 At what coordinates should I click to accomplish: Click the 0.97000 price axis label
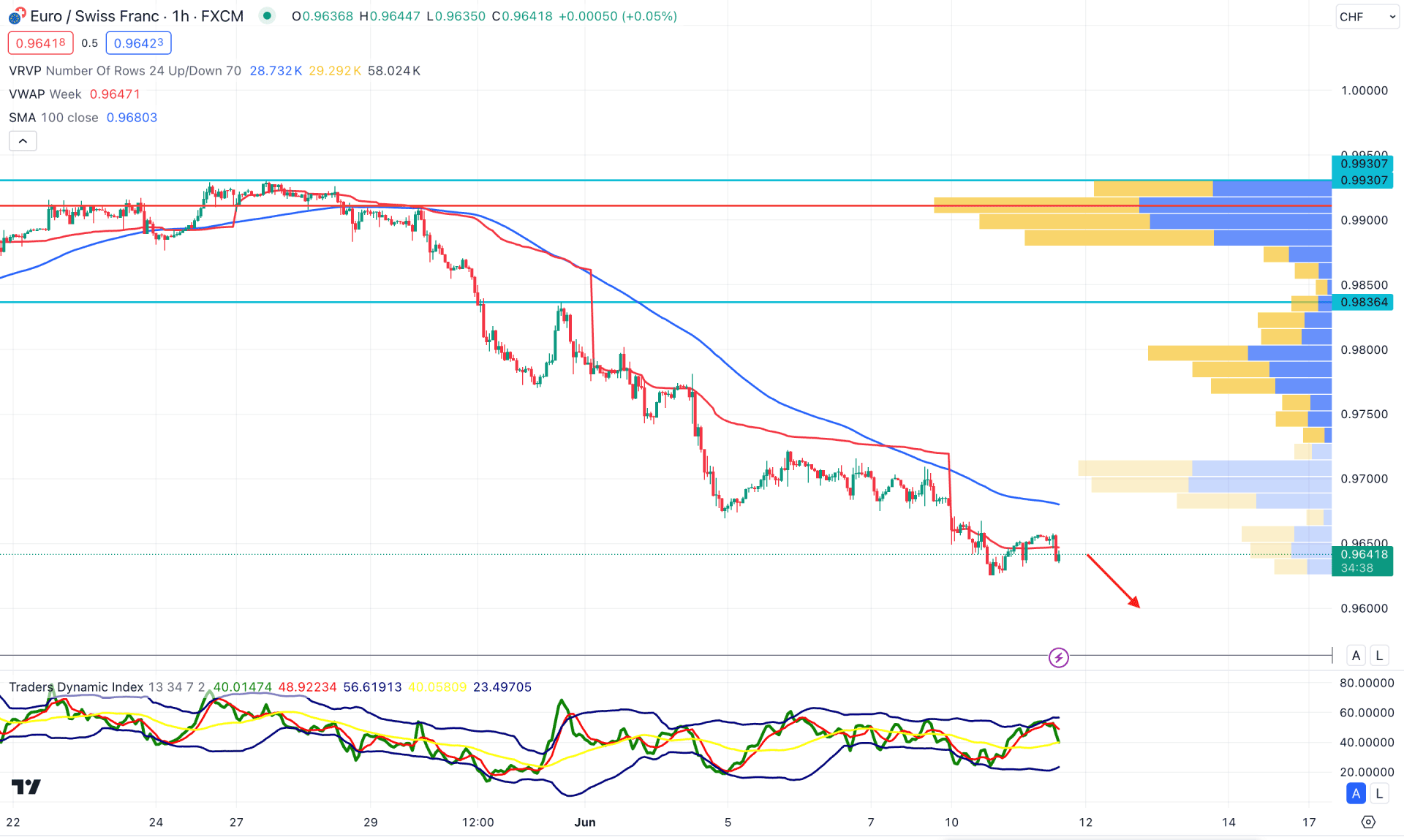[x=1364, y=479]
